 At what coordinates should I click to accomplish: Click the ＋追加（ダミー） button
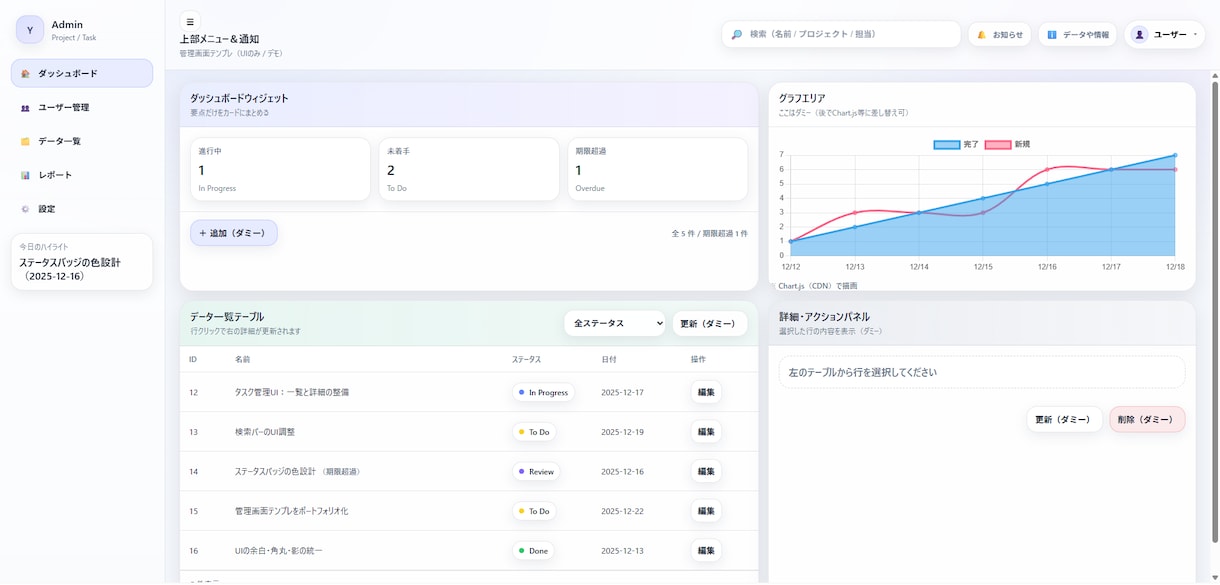[234, 233]
